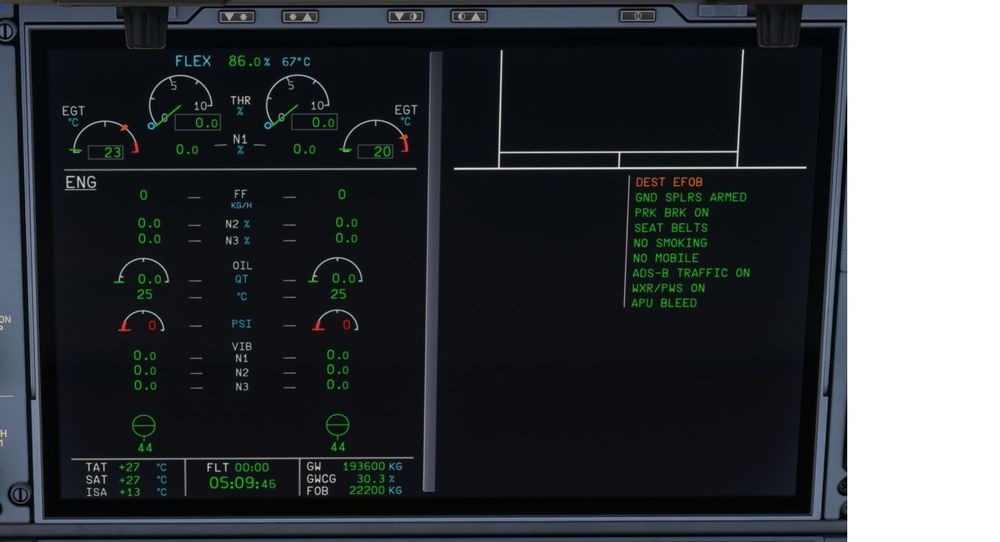Click the display contrast decrease button
Viewport: 1000px width, 542px height.
pyautogui.click(x=406, y=16)
